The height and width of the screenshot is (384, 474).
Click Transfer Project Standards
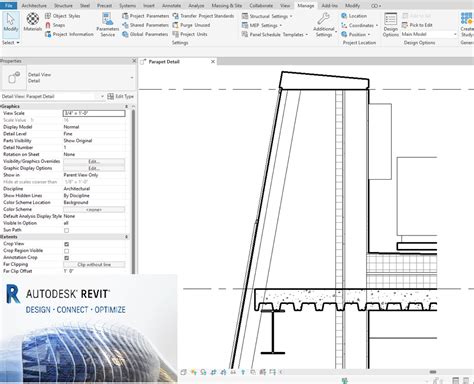click(x=203, y=16)
